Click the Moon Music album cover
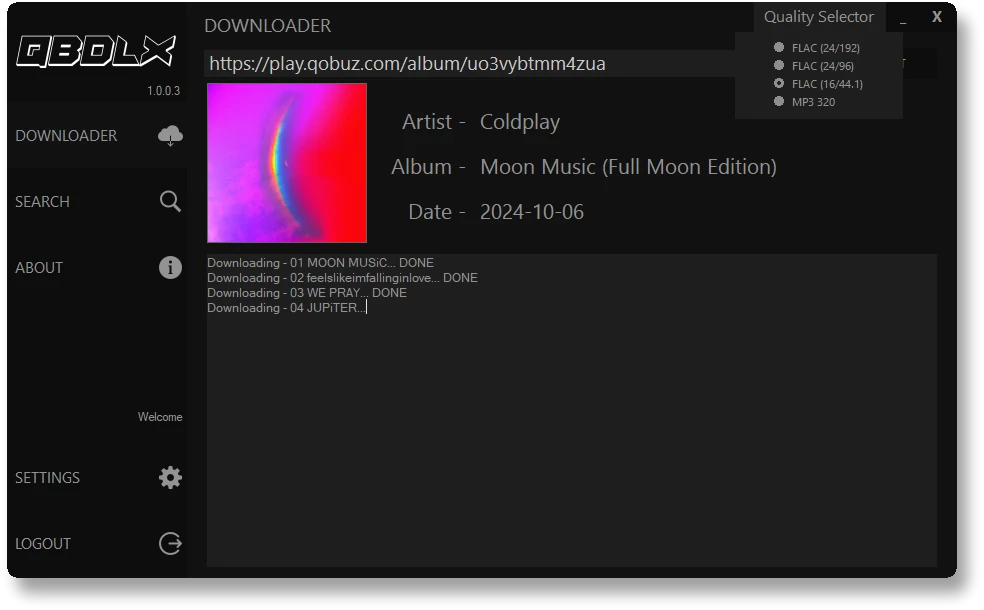 pos(287,163)
